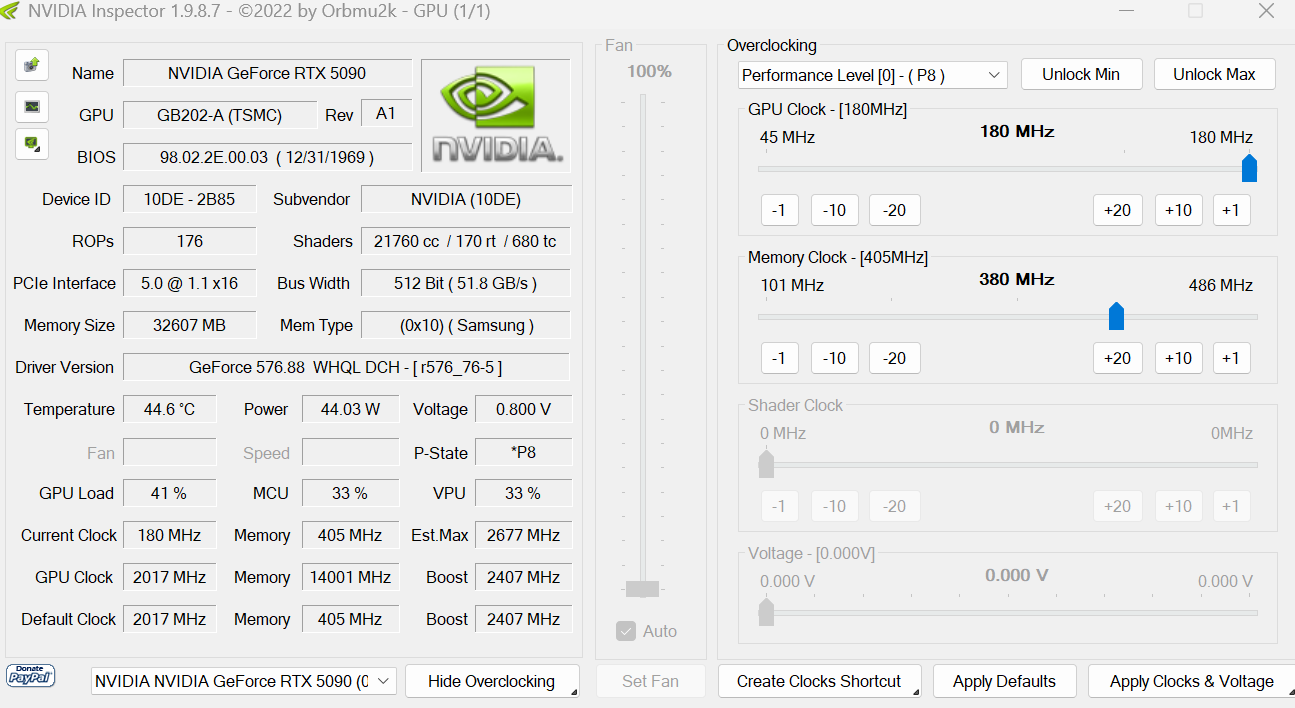Click Create Clocks Shortcut button
The height and width of the screenshot is (708, 1295).
pyautogui.click(x=819, y=681)
